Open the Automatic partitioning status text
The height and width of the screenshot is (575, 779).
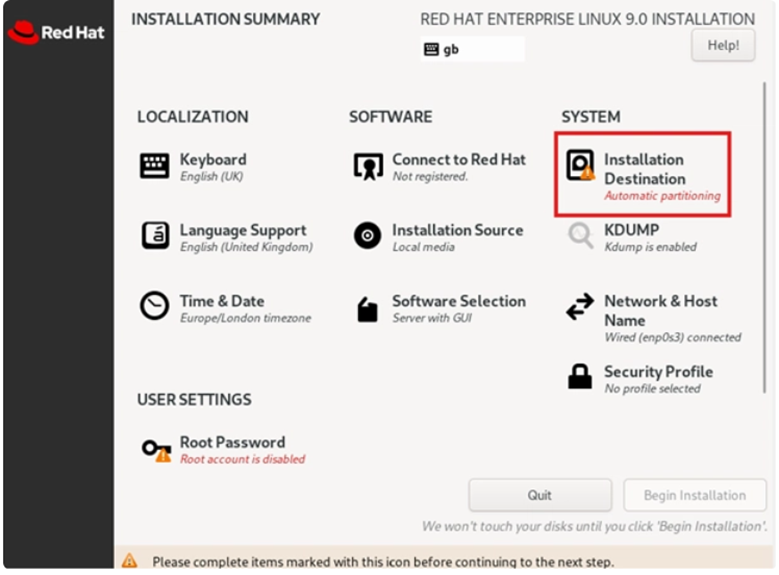coord(662,196)
